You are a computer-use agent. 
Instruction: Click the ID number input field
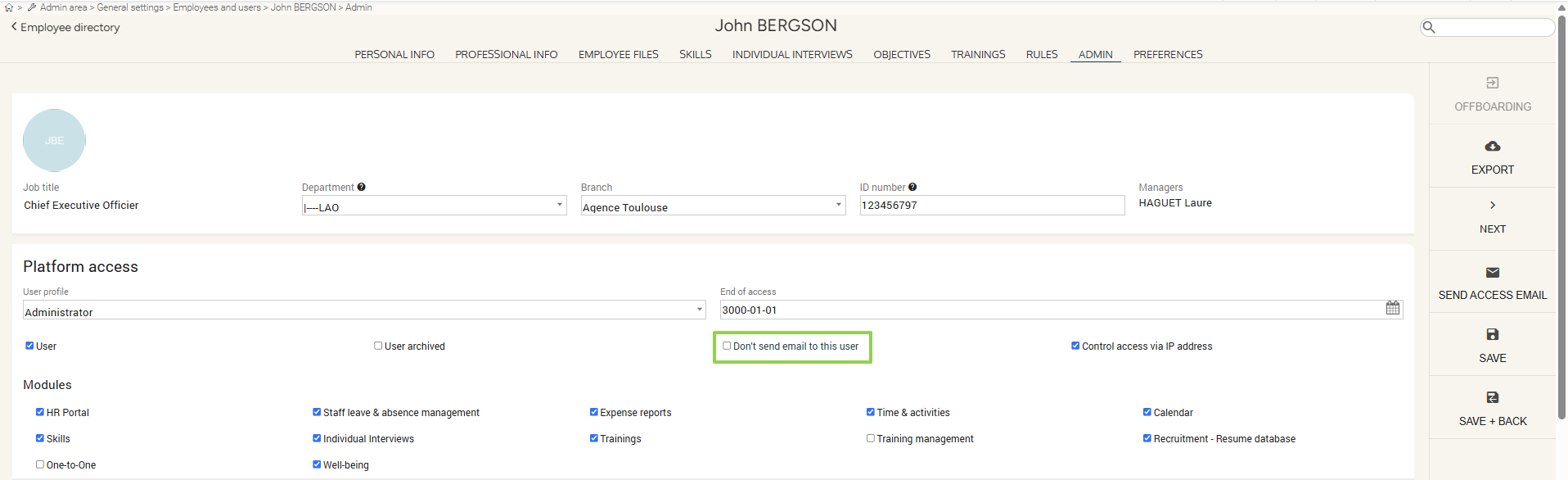tap(991, 206)
